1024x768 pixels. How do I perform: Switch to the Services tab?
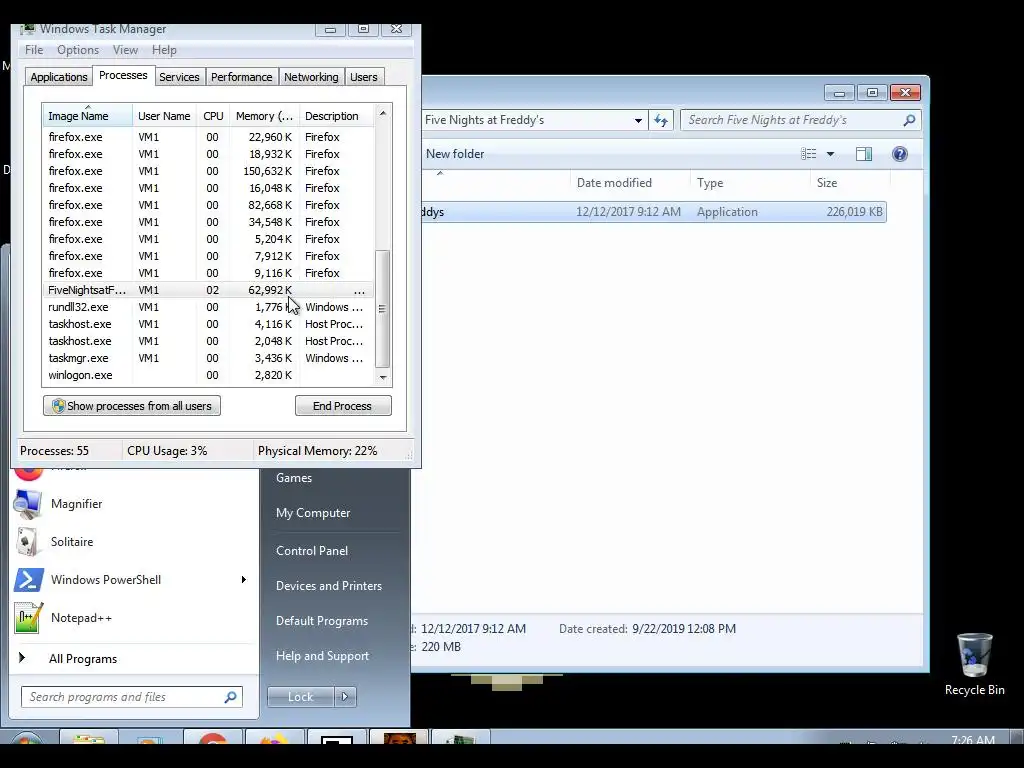click(x=179, y=77)
